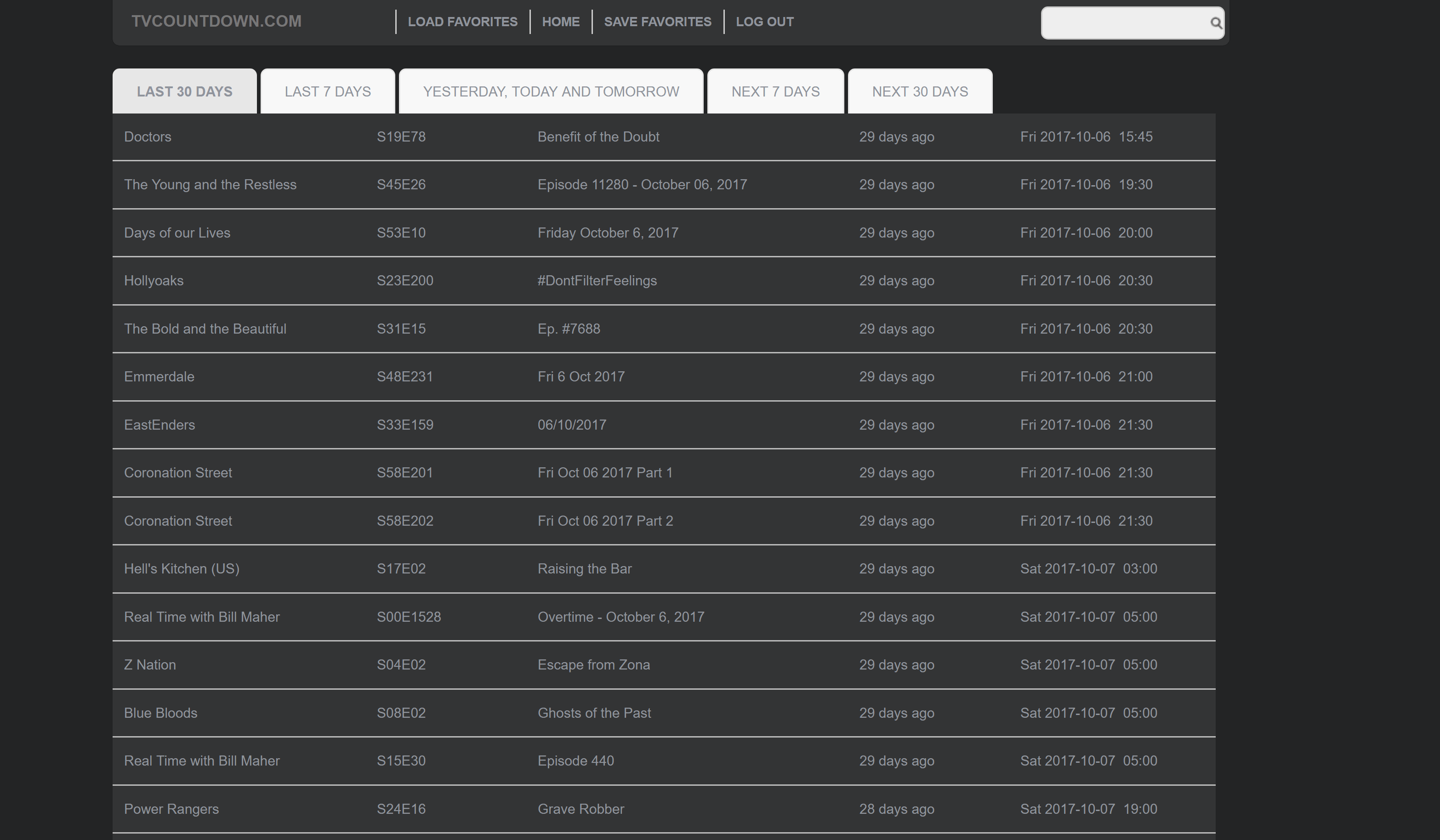This screenshot has height=840, width=1440.
Task: Click air time Fri 2017-10-06 15:45
Action: click(1086, 136)
